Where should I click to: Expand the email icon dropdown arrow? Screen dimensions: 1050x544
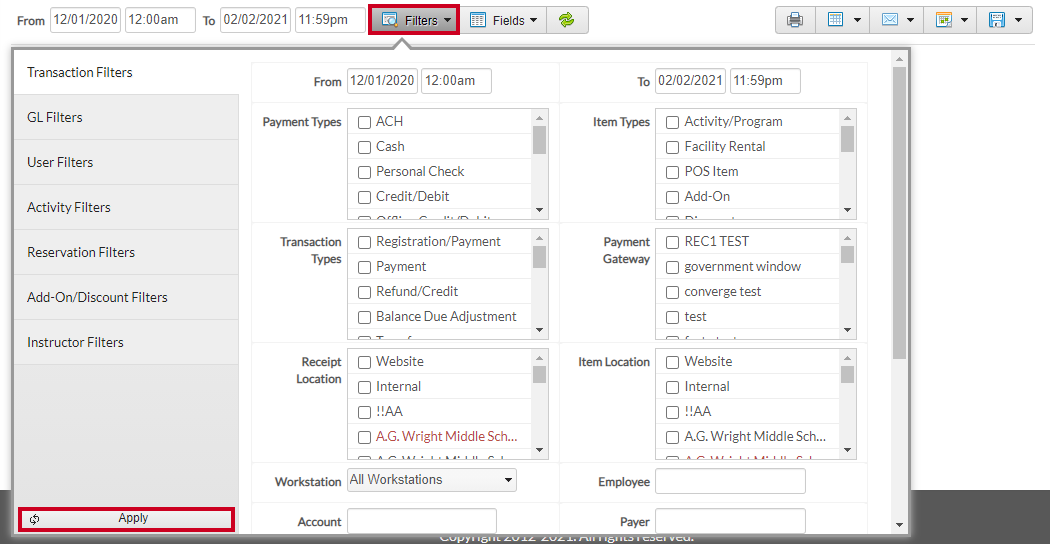point(911,20)
